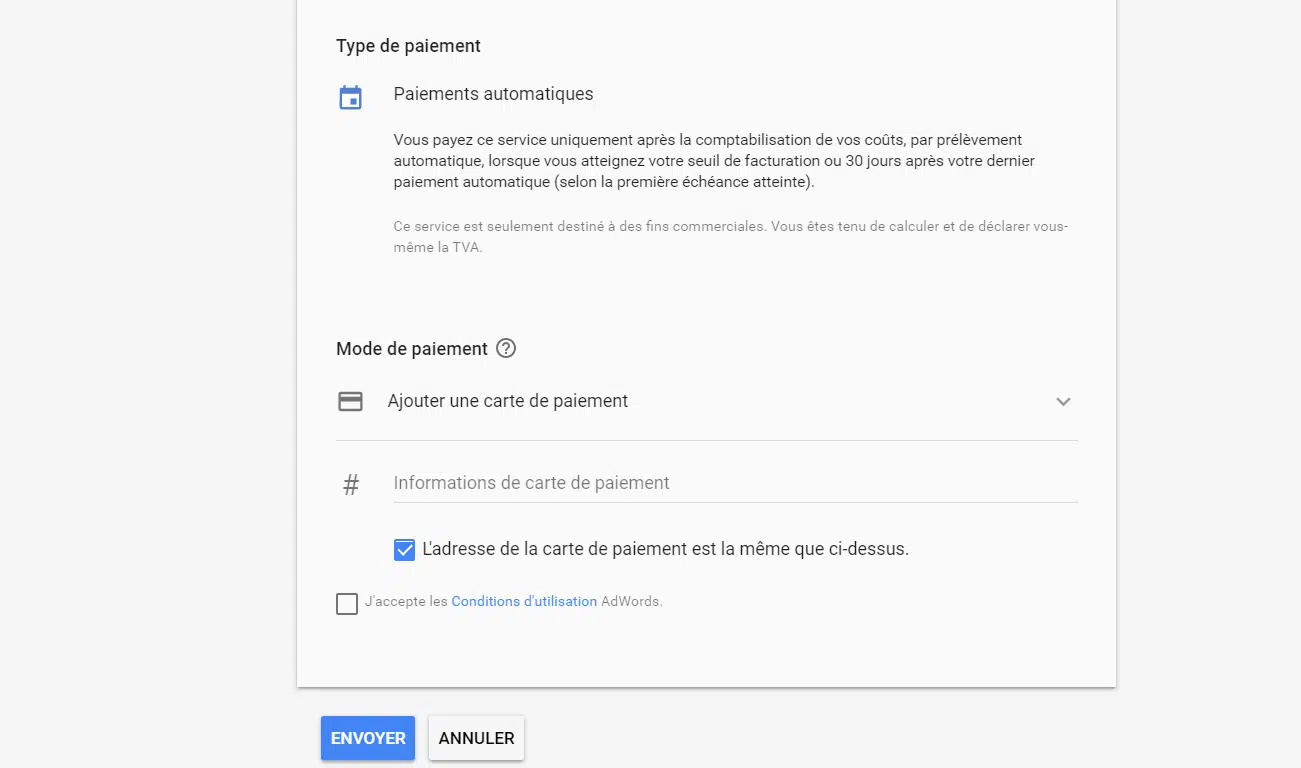This screenshot has width=1301, height=768.
Task: Expand the payment method chevron arrow
Action: coord(1063,401)
